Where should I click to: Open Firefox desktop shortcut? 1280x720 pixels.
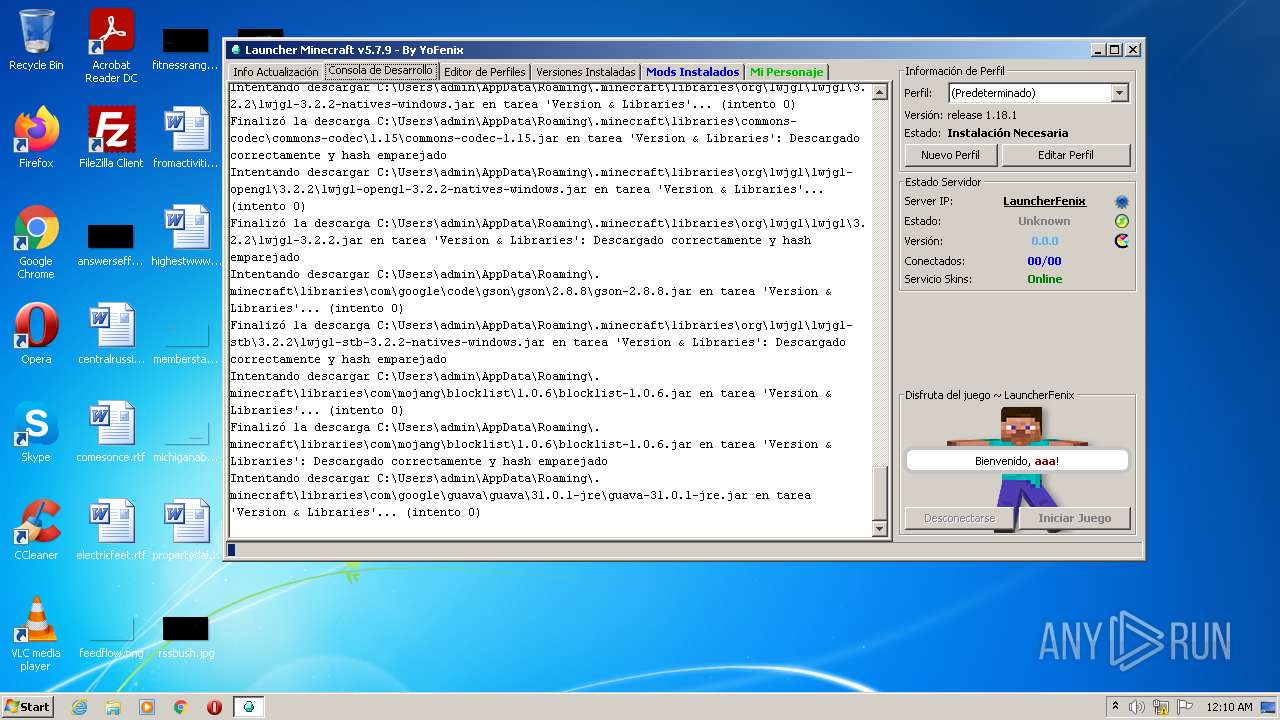pyautogui.click(x=36, y=138)
